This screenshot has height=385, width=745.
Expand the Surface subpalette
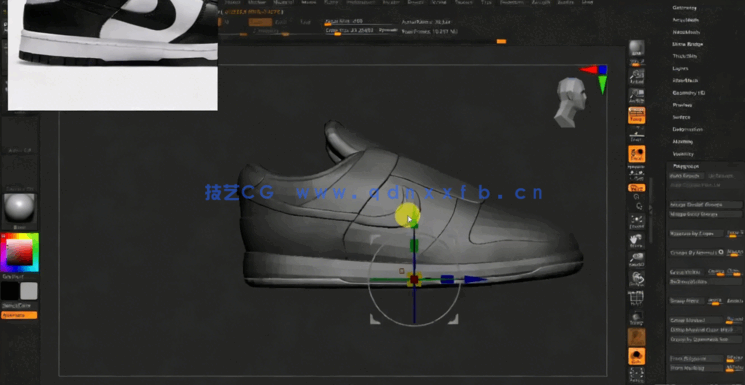click(681, 117)
